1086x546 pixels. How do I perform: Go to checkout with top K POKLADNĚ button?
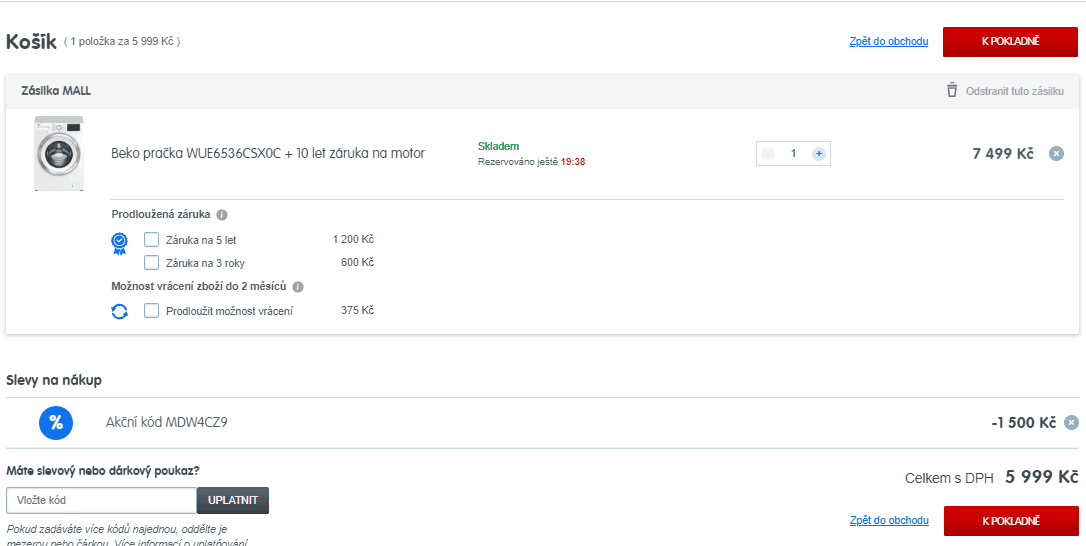coord(1011,42)
